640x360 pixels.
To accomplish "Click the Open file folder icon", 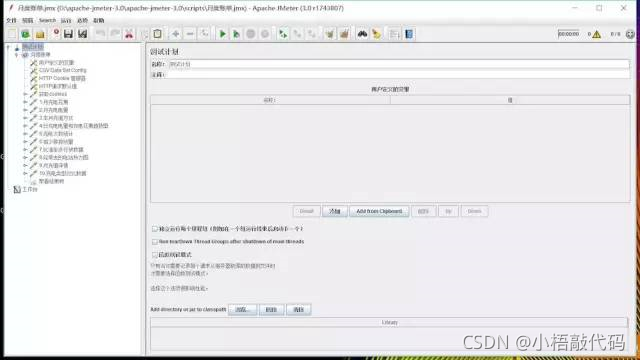I will [x=40, y=34].
